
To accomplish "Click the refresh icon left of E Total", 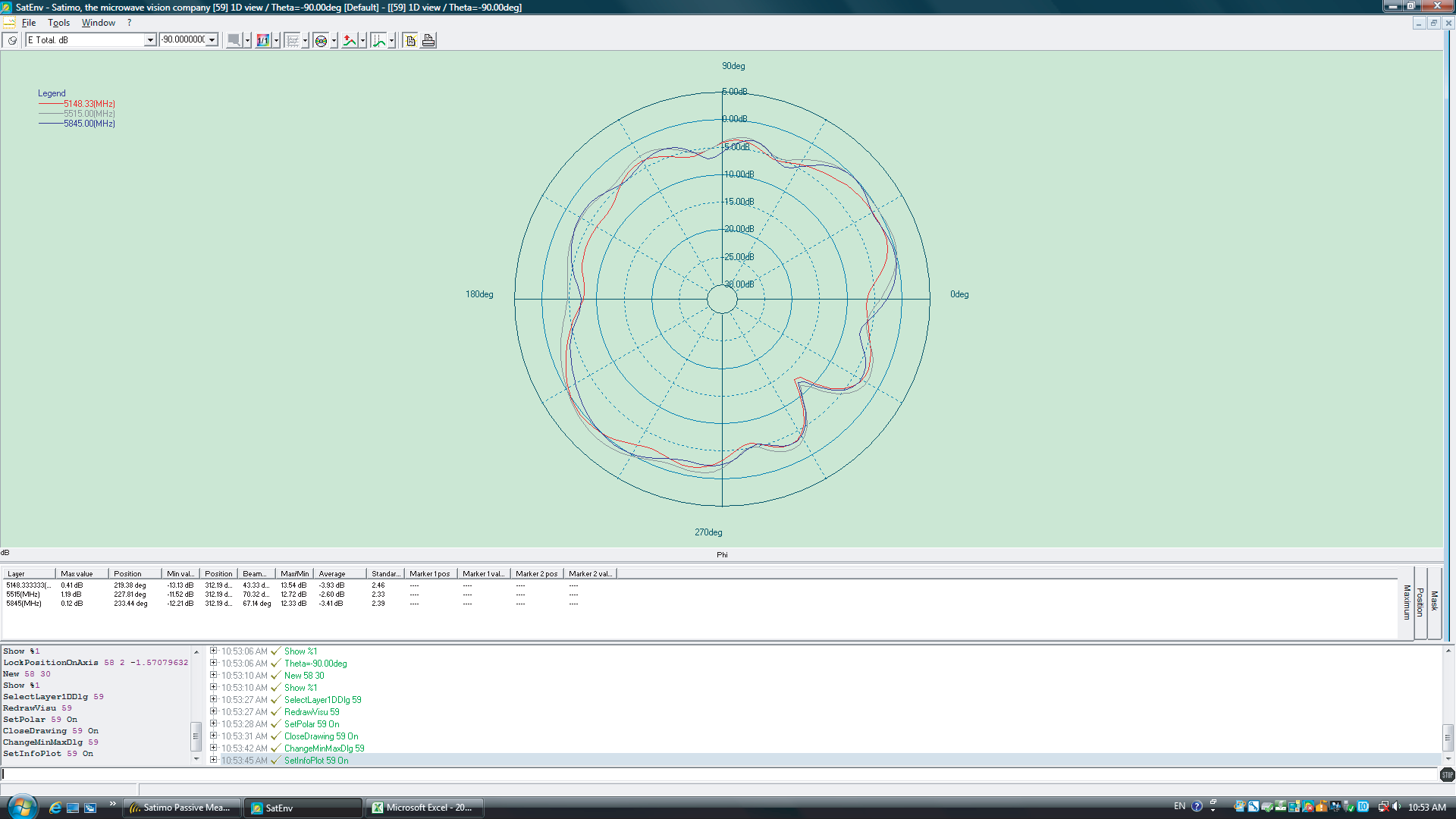I will tap(12, 40).
